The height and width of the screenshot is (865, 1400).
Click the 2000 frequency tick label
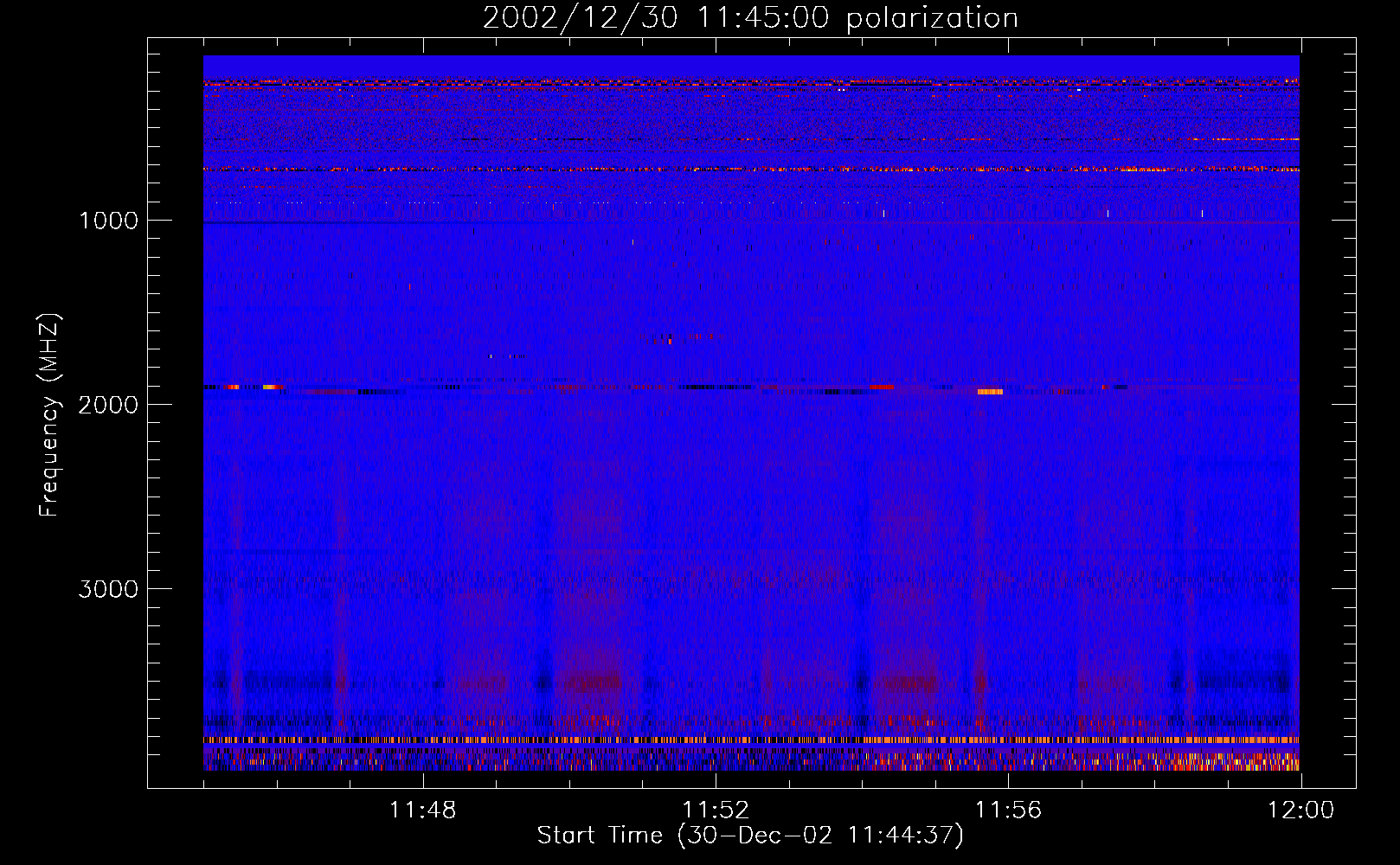(108, 405)
